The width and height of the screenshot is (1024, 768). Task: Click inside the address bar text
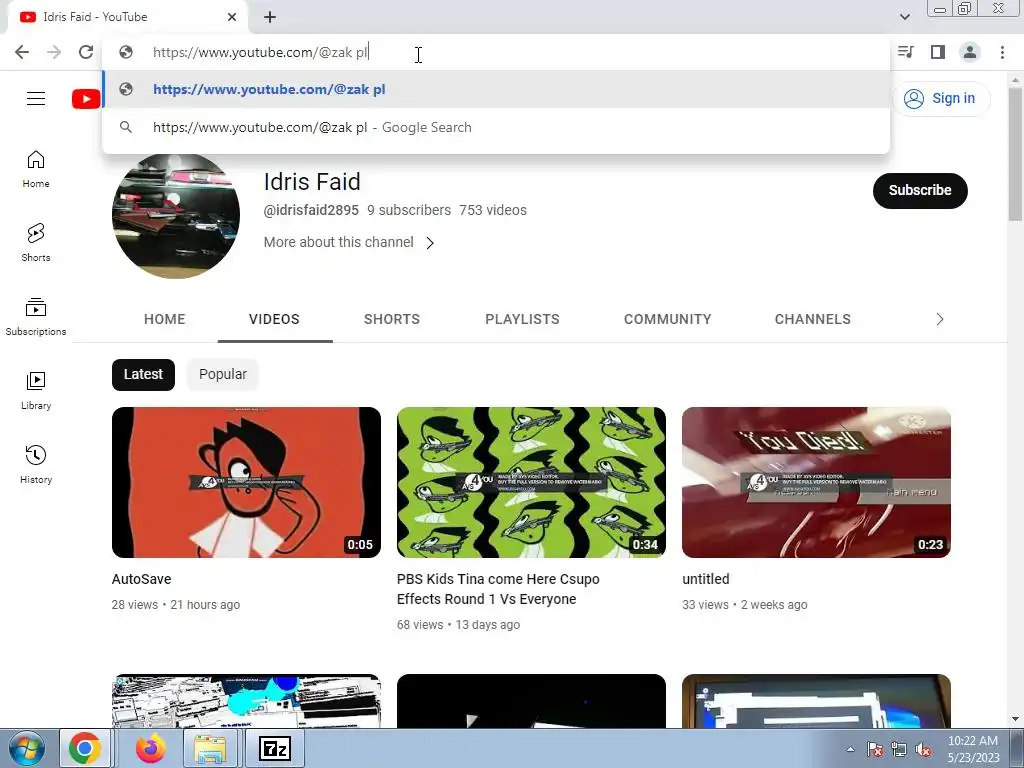[x=261, y=52]
